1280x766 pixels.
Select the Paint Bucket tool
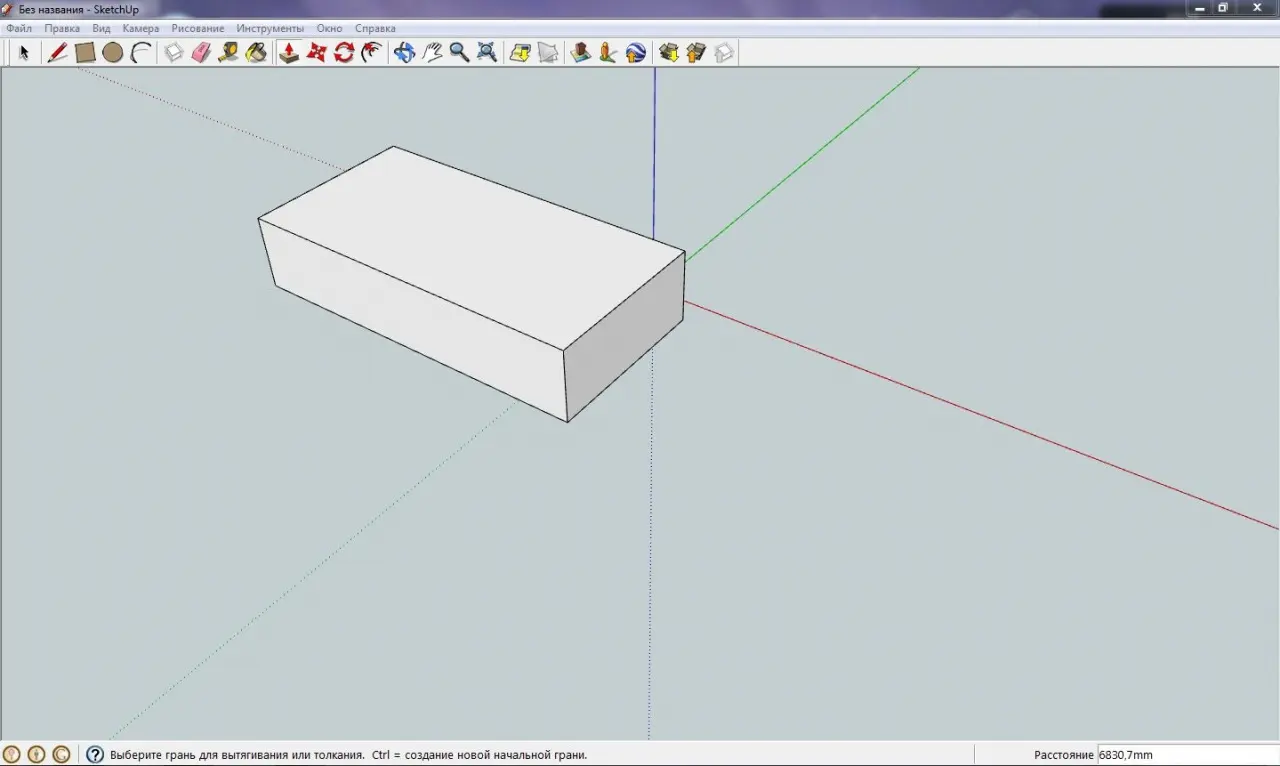(x=256, y=53)
